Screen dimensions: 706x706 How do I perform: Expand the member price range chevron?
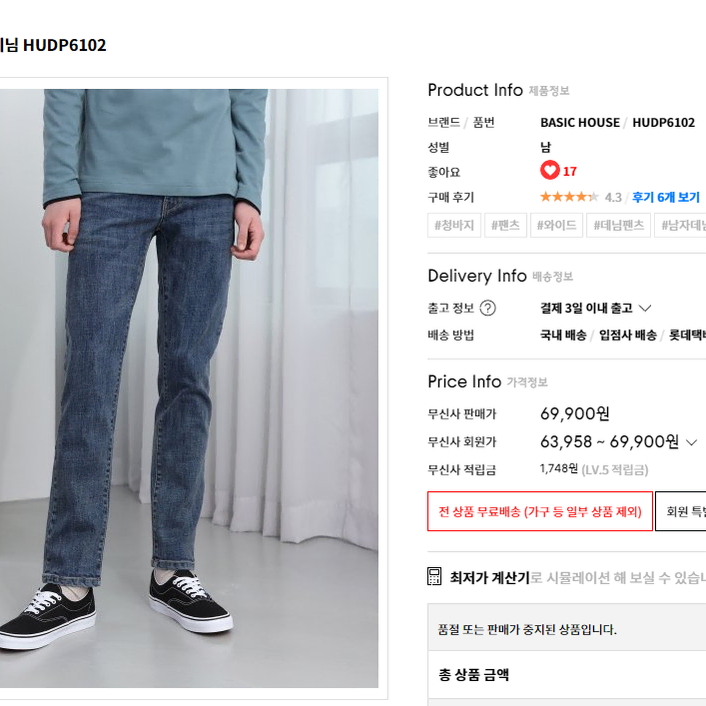click(x=691, y=442)
